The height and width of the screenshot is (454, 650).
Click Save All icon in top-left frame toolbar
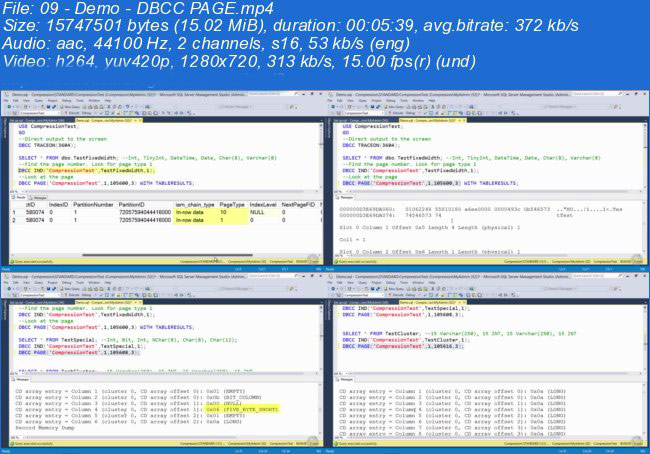click(x=54, y=107)
